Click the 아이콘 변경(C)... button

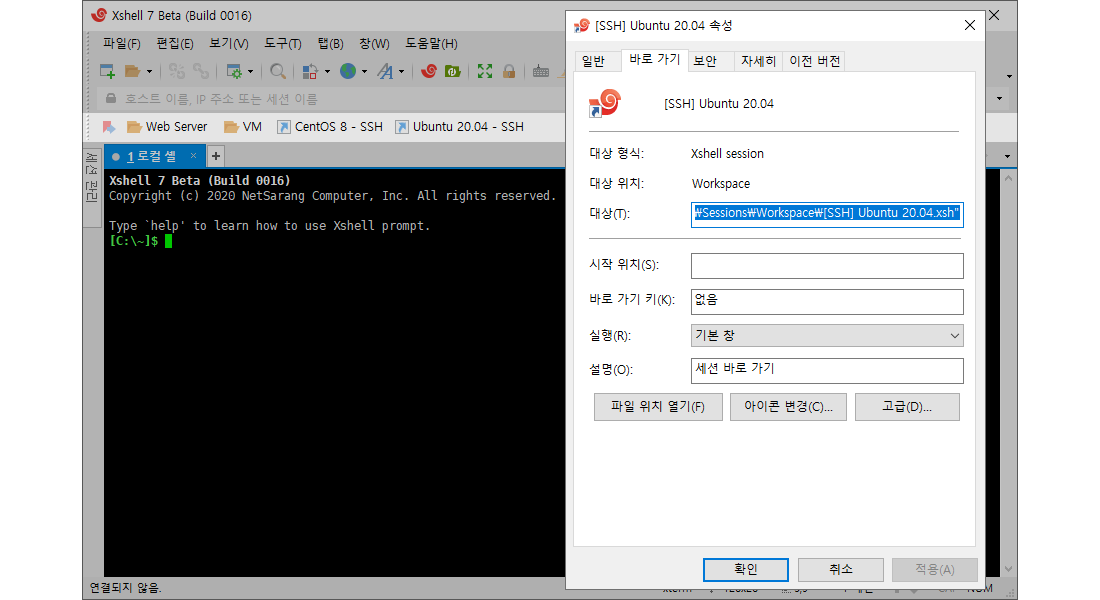click(x=789, y=407)
